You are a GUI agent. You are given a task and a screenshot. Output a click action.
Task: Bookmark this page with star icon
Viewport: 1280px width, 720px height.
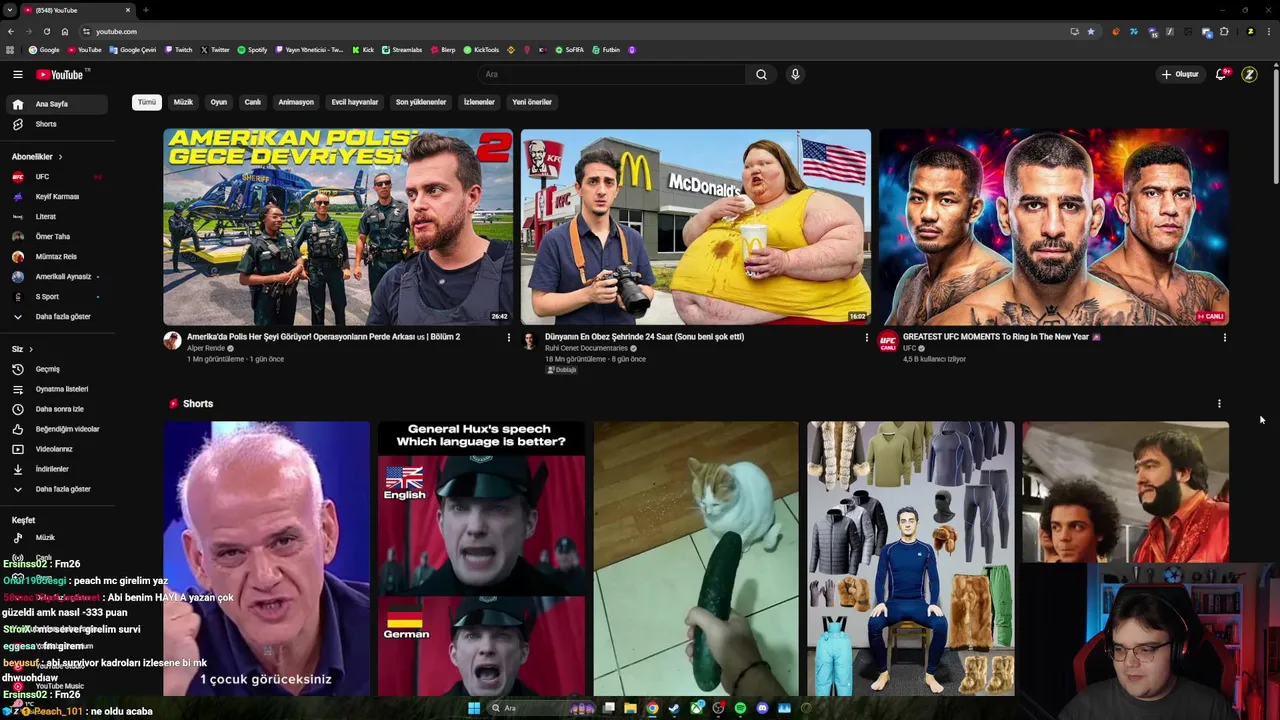(1091, 31)
